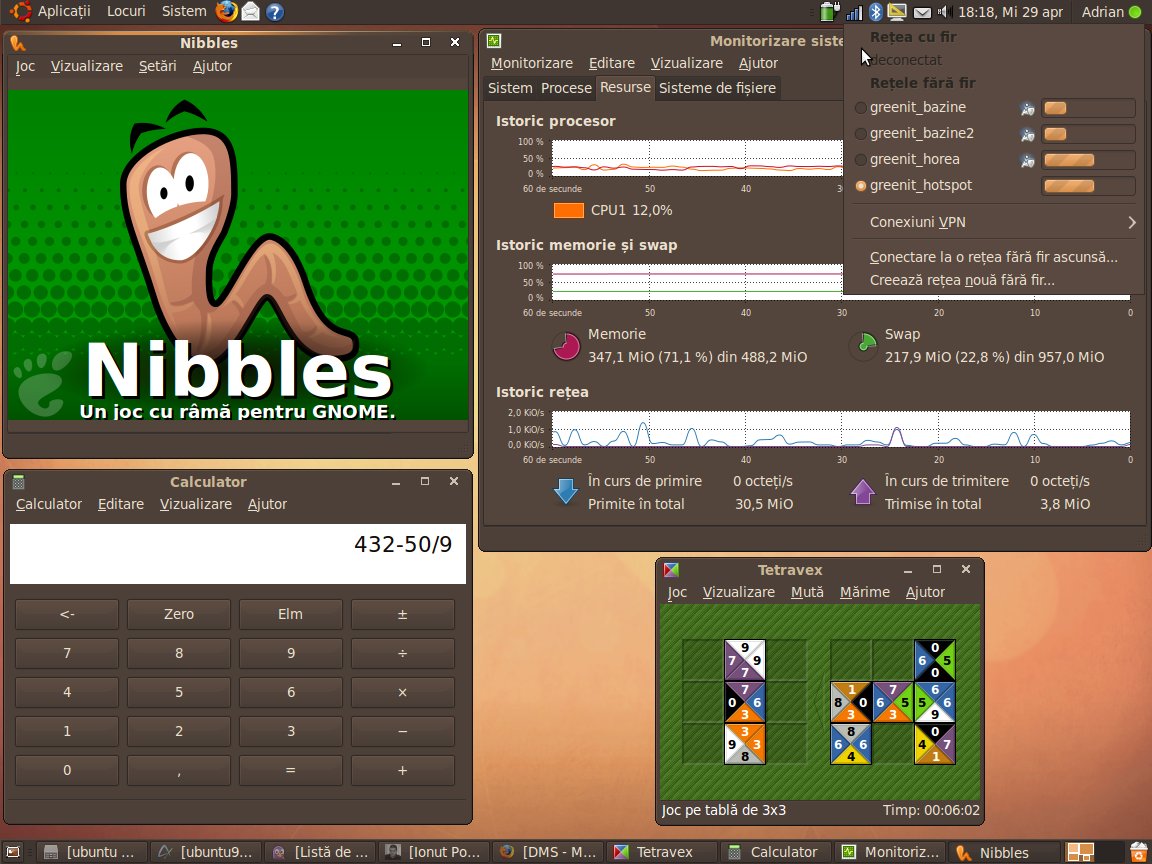
Task: Switch to the Sisteme de fișiere tab
Action: (x=717, y=88)
